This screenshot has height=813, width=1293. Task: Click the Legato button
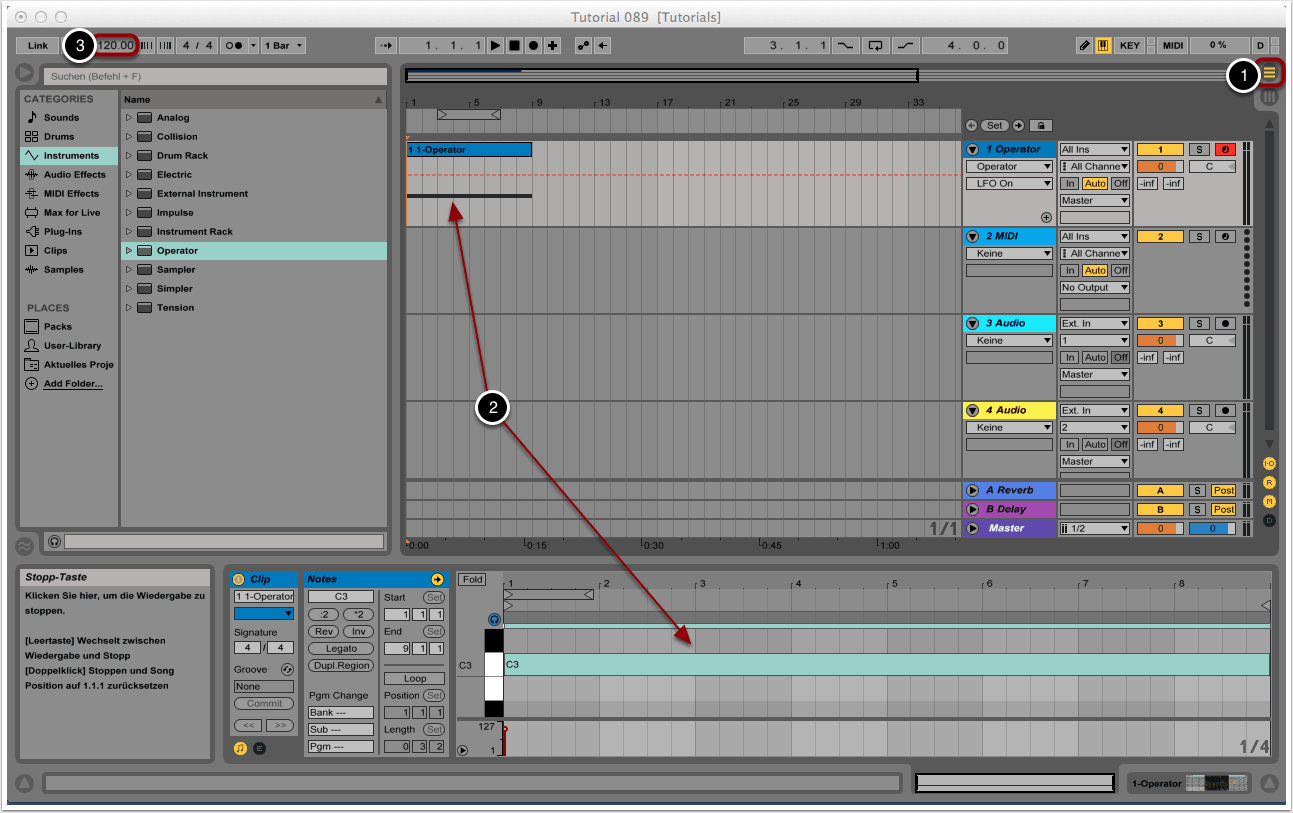pos(341,649)
